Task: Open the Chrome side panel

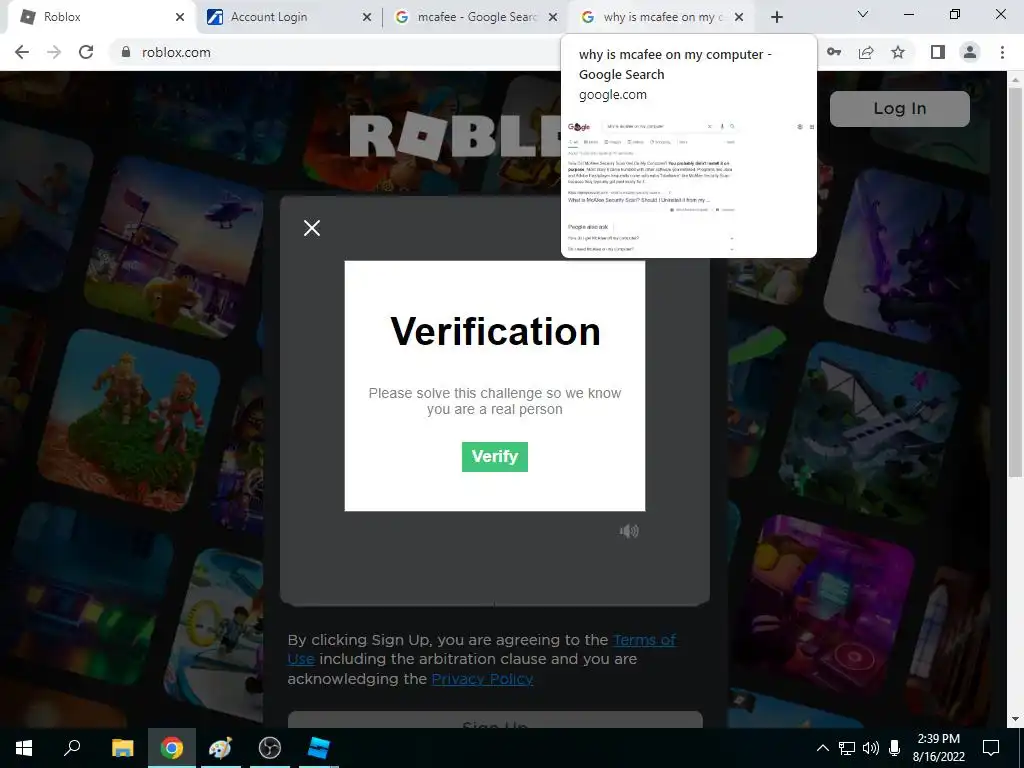Action: click(x=938, y=52)
